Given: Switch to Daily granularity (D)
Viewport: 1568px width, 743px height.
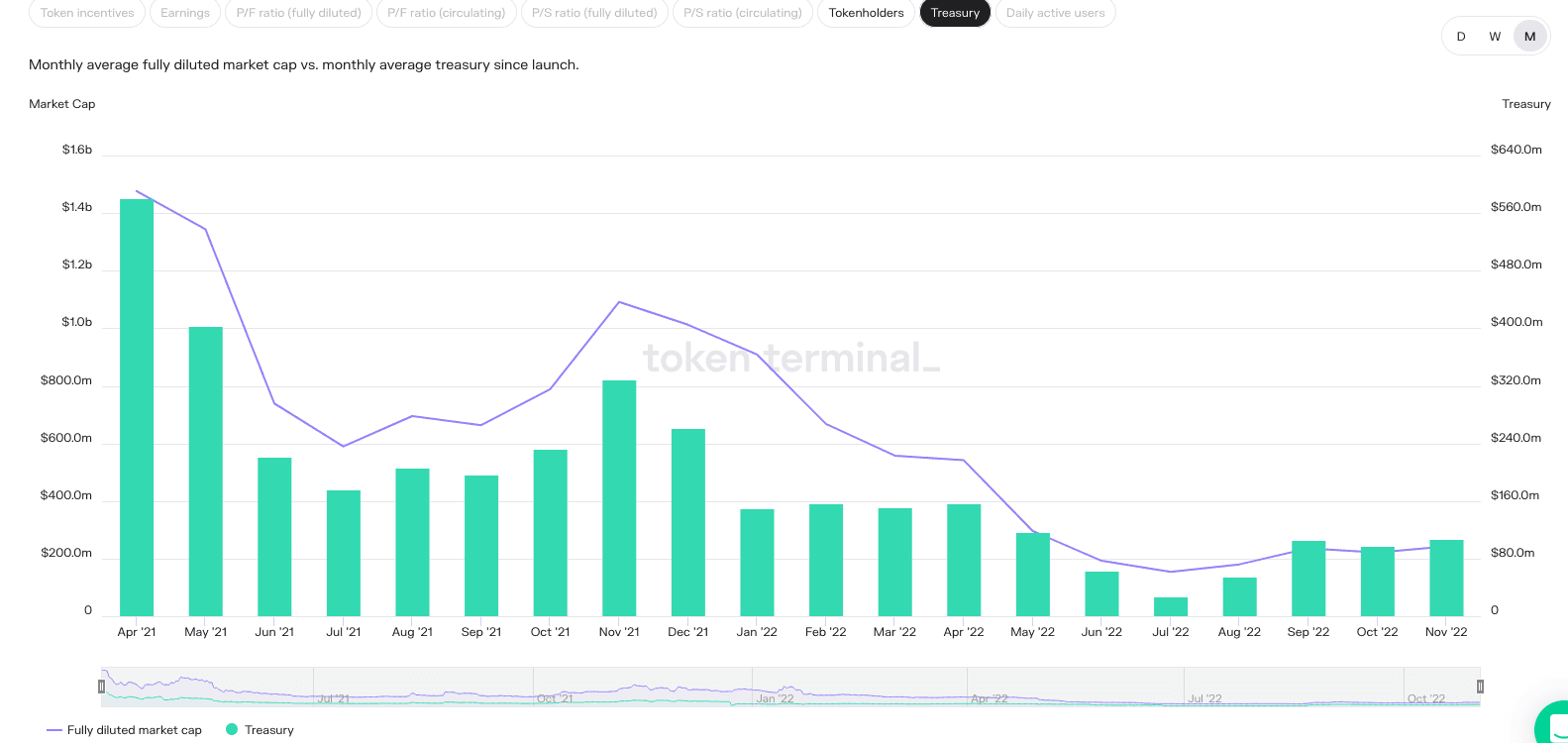Looking at the screenshot, I should (1461, 37).
